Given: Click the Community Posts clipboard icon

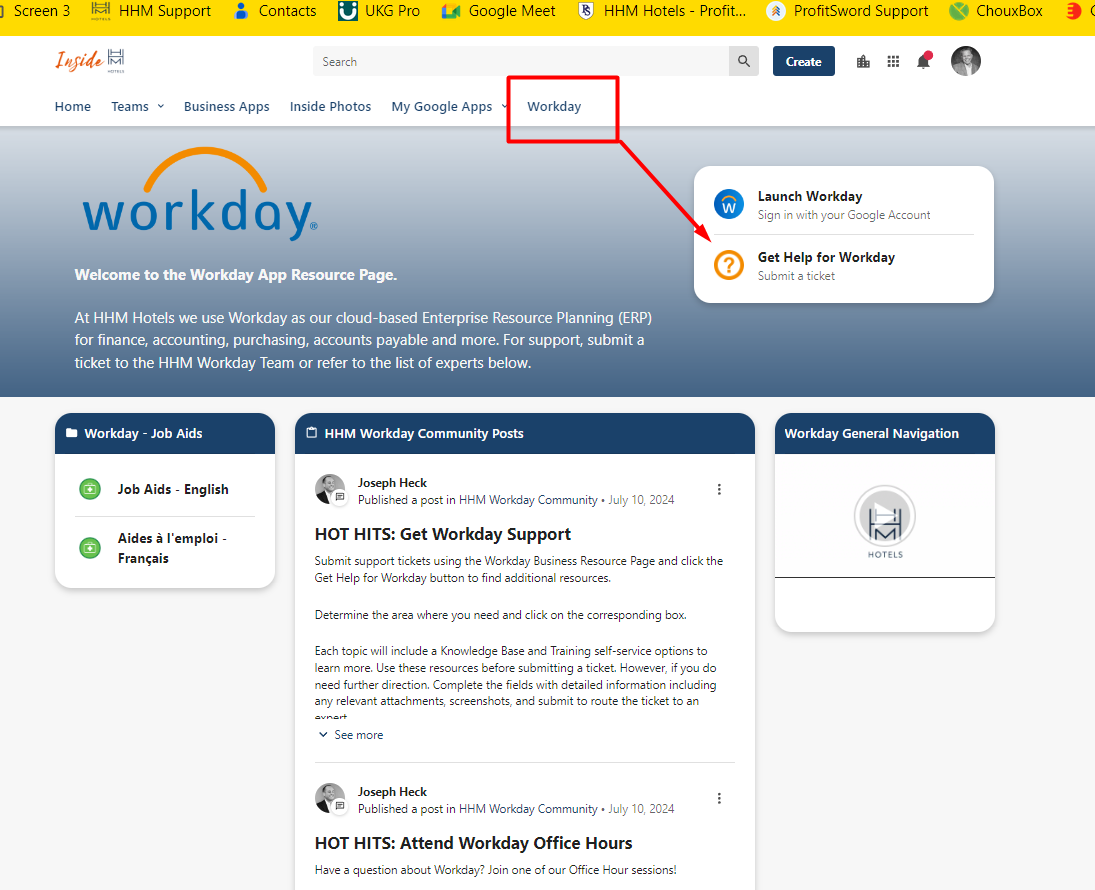Looking at the screenshot, I should [x=311, y=433].
